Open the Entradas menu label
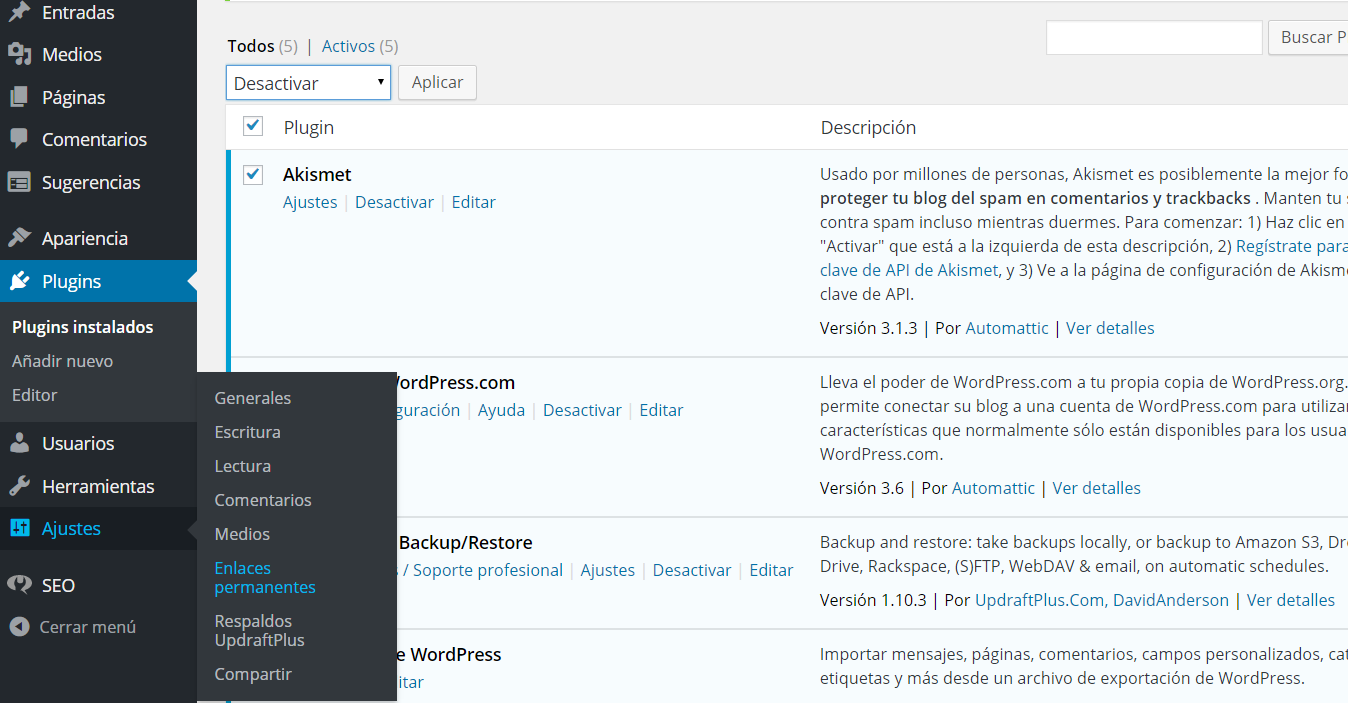The image size is (1348, 703). point(78,12)
